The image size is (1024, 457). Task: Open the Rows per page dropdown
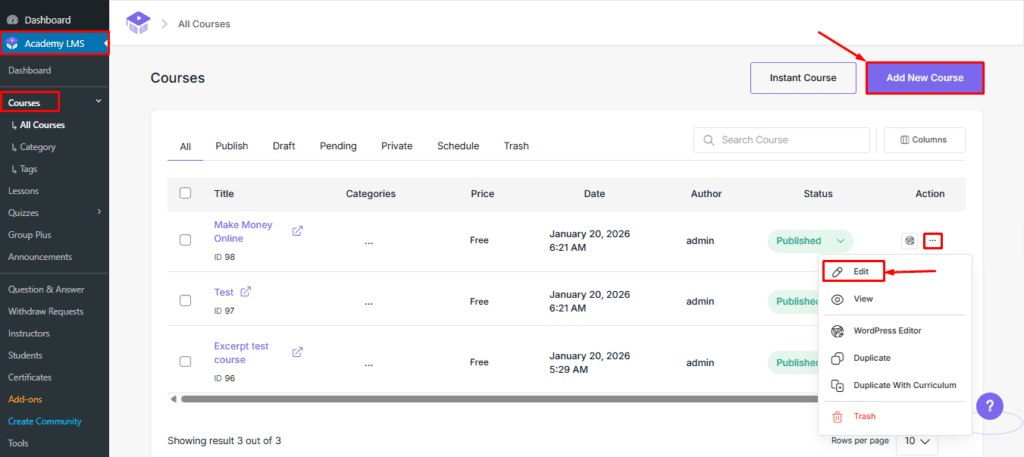pos(917,441)
